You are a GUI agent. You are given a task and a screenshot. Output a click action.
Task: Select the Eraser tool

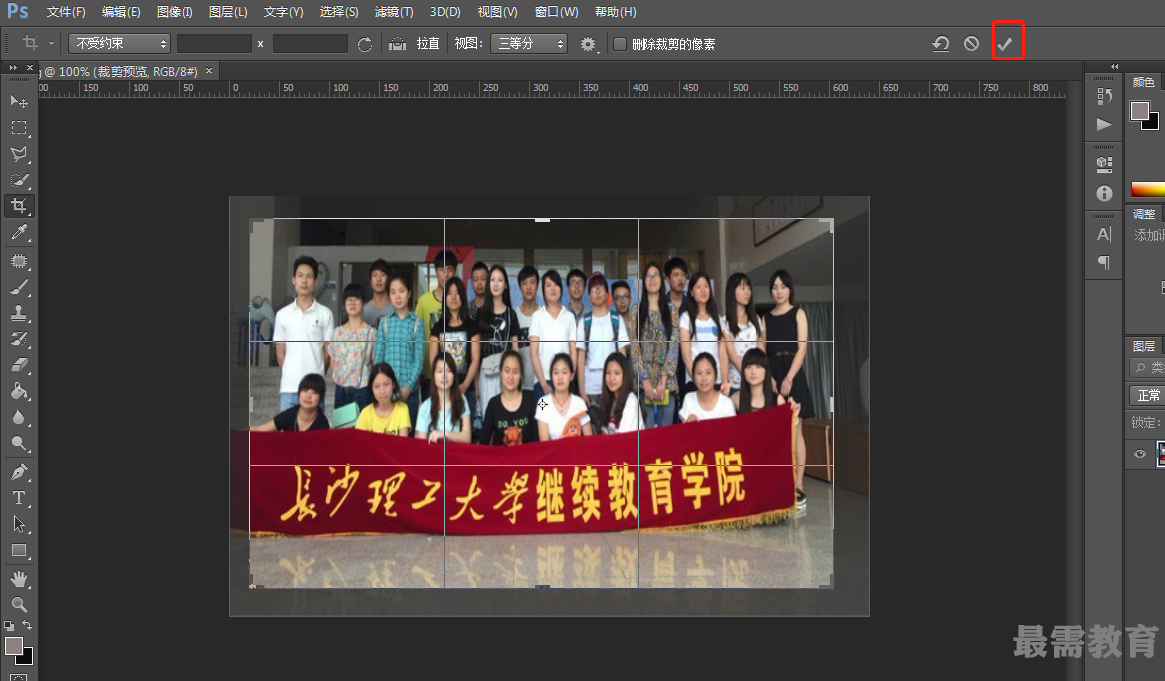tap(19, 365)
